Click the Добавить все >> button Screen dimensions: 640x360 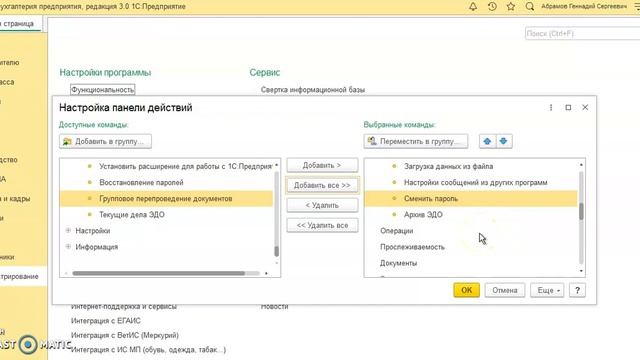point(322,185)
